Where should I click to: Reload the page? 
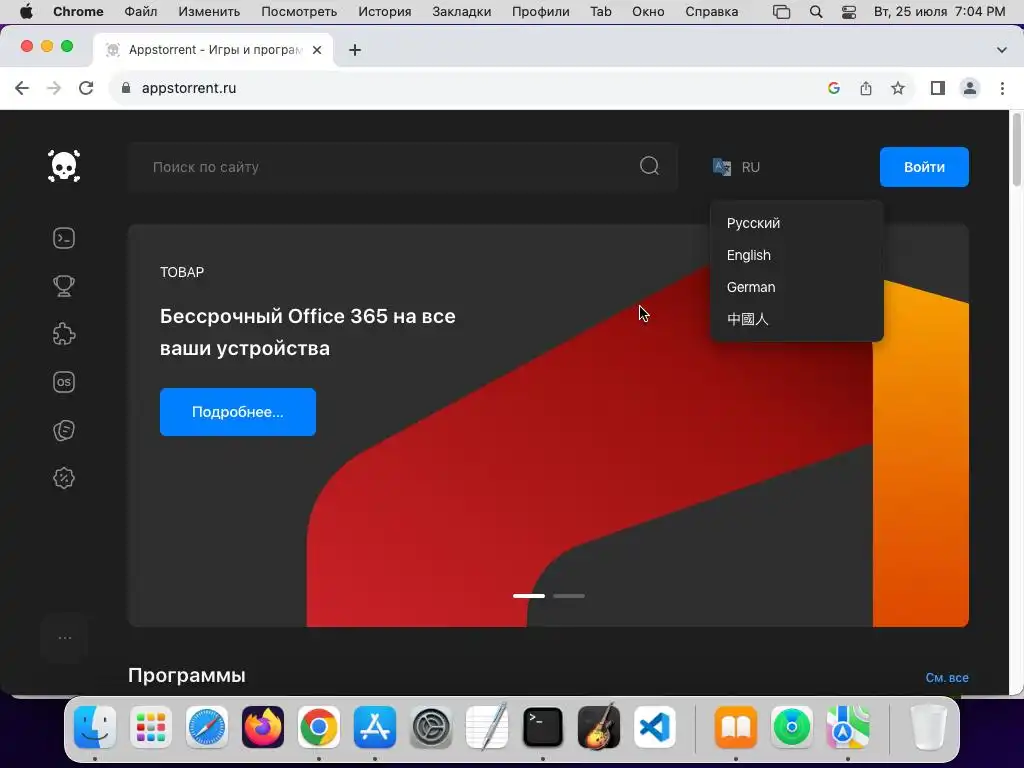(86, 88)
